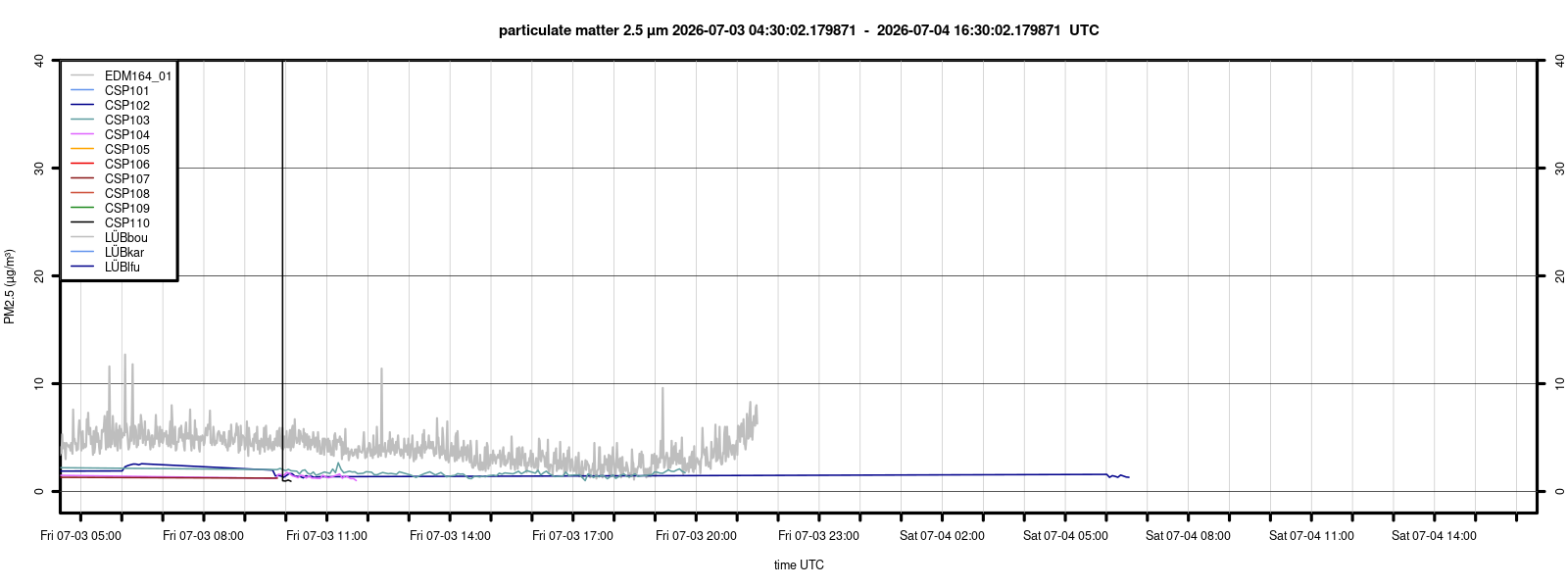Viewport: 1568px width, 588px height.
Task: Select the CSP106 legend label
Action: [x=127, y=164]
